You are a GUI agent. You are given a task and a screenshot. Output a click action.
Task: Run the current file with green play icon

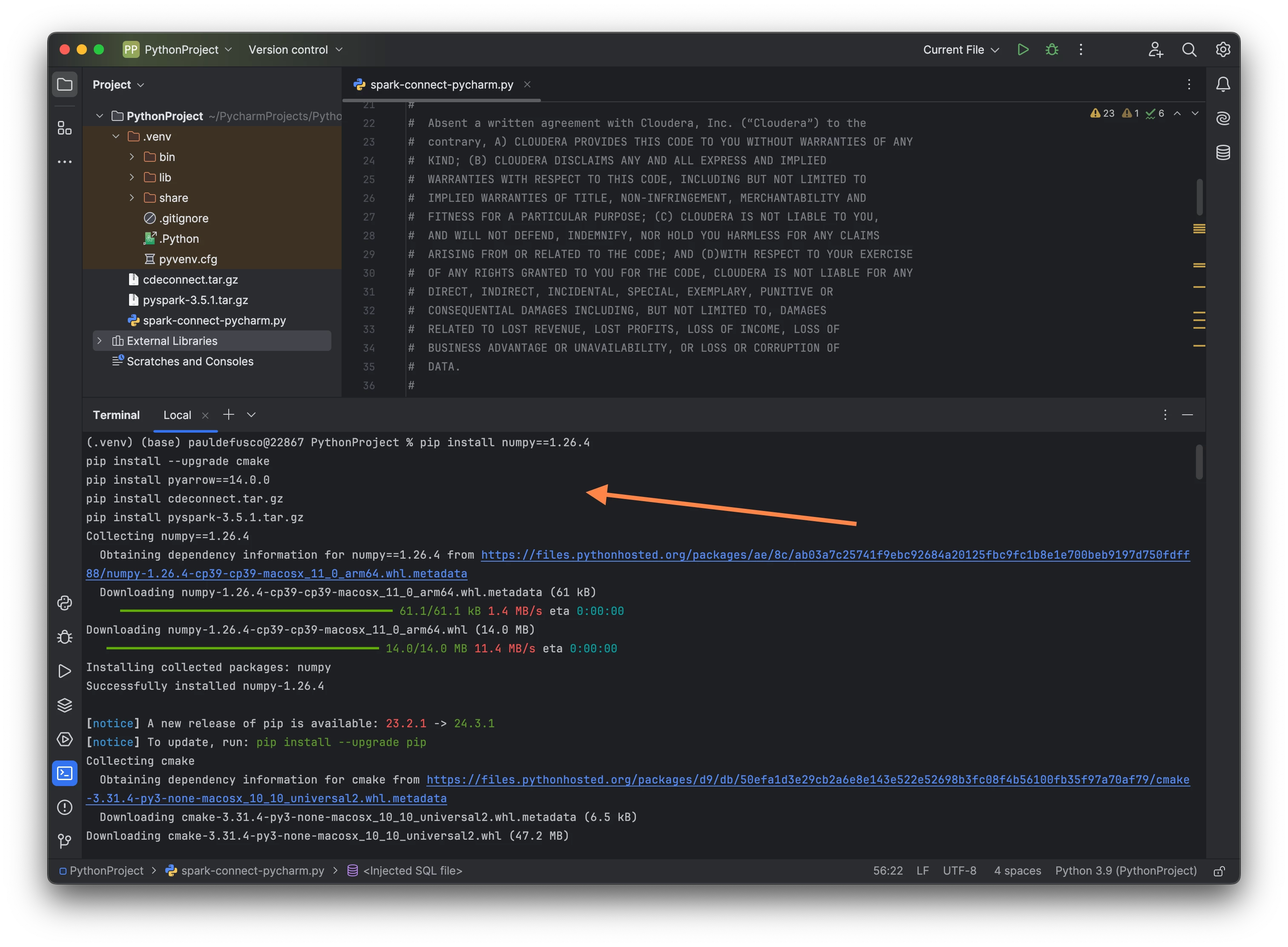click(1023, 50)
